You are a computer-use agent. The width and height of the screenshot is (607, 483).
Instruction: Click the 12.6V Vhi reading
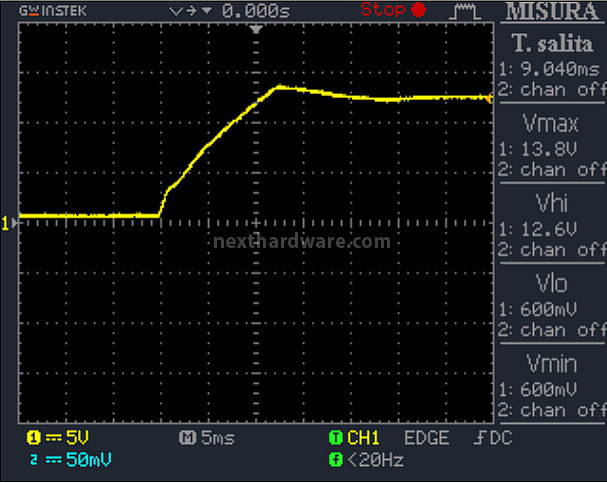pyautogui.click(x=549, y=229)
